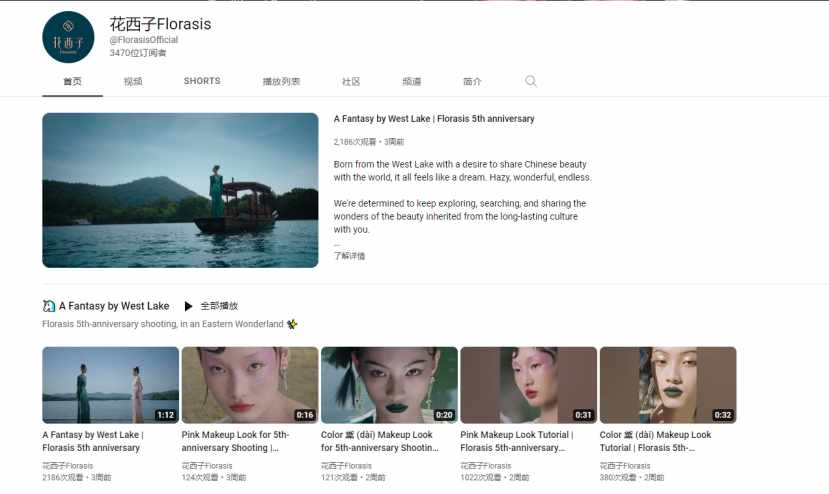Click the @FlorasisOfficial handle
The width and height of the screenshot is (829, 494).
[x=144, y=40]
